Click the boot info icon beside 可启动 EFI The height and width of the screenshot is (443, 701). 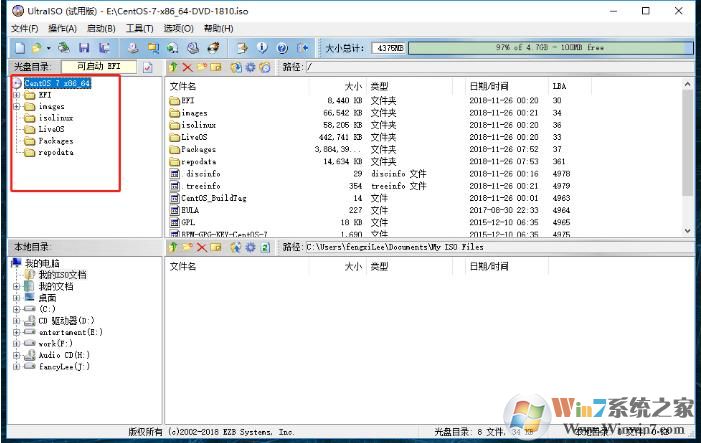tap(147, 67)
